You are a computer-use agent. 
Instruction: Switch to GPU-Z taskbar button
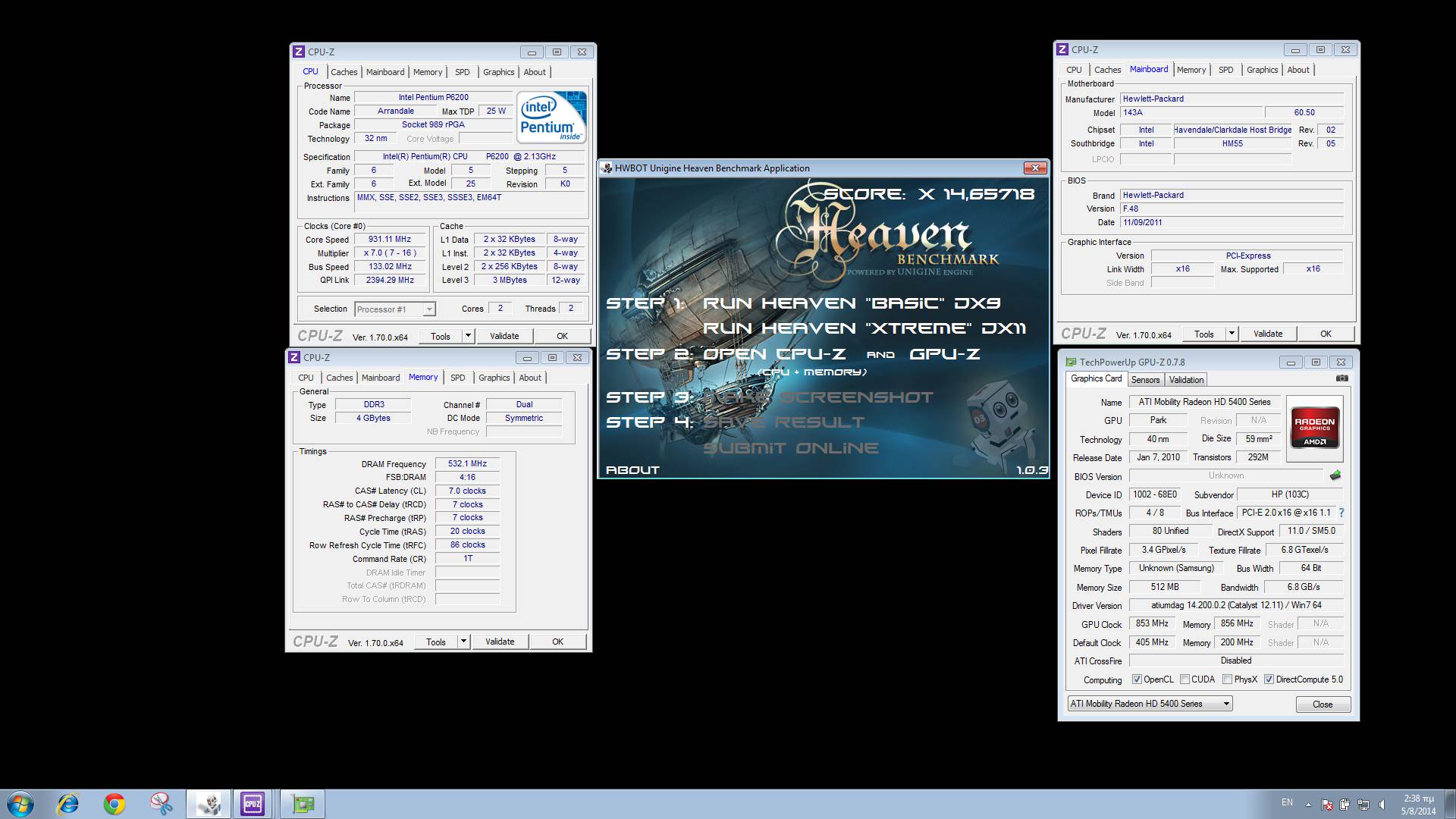(303, 804)
